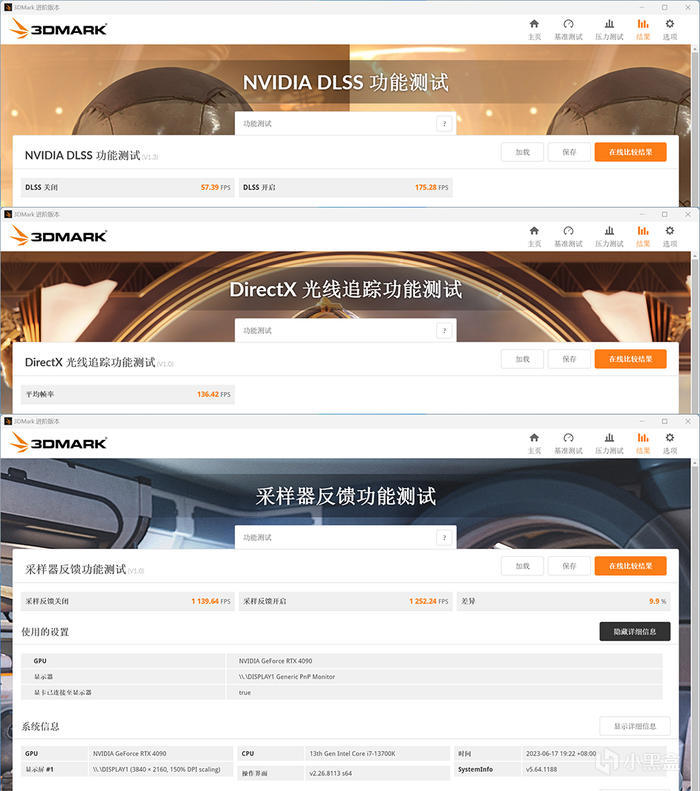Viewport: 700px width, 791px height.
Task: Click 保存 (Save) in the sampler feedback panel
Action: [569, 566]
